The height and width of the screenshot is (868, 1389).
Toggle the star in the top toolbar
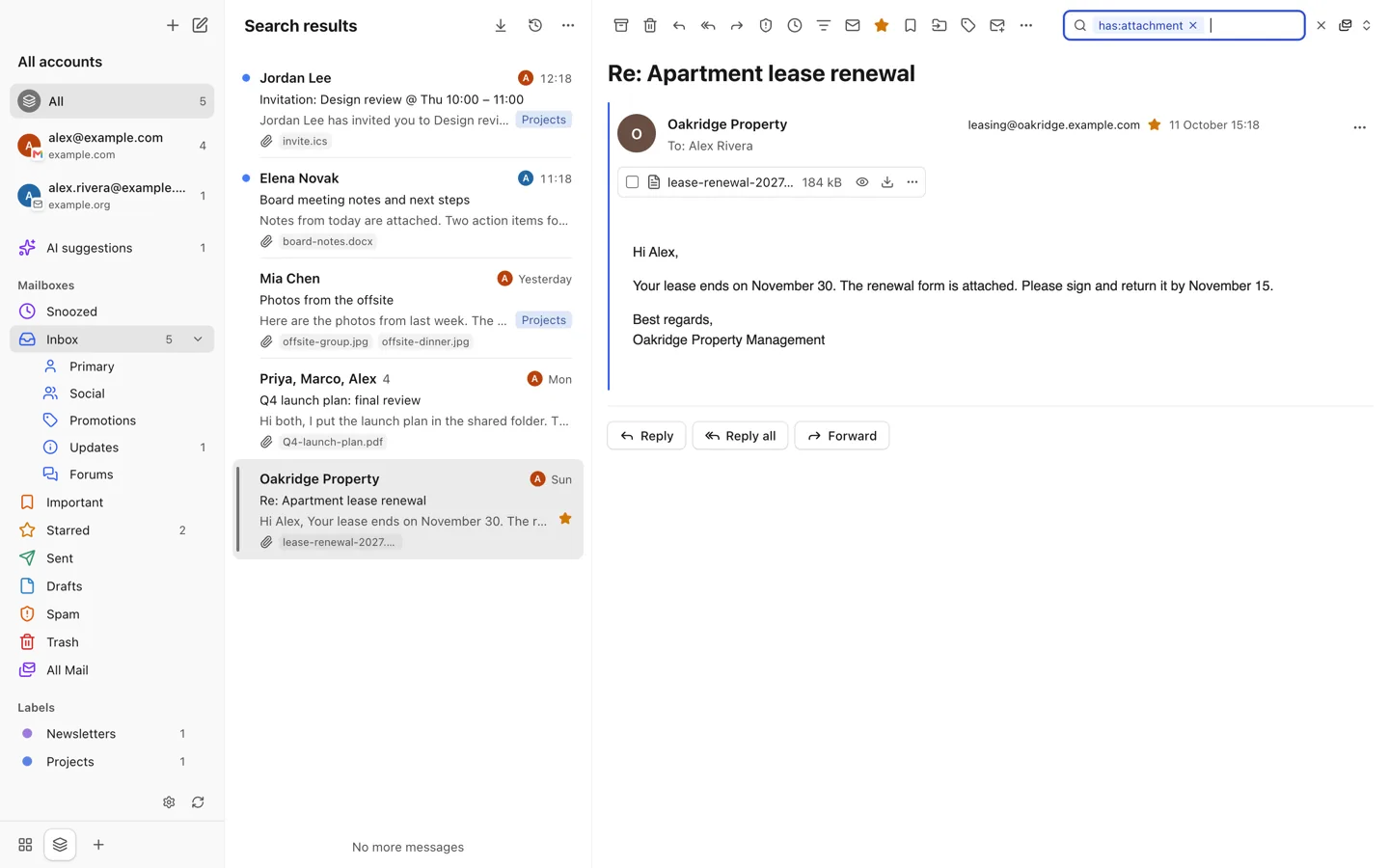point(882,26)
